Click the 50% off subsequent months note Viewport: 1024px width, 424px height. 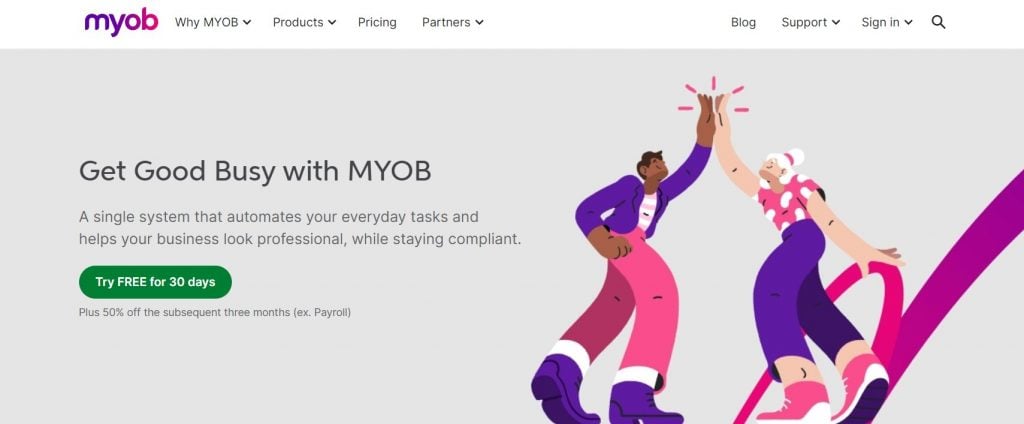pos(215,312)
